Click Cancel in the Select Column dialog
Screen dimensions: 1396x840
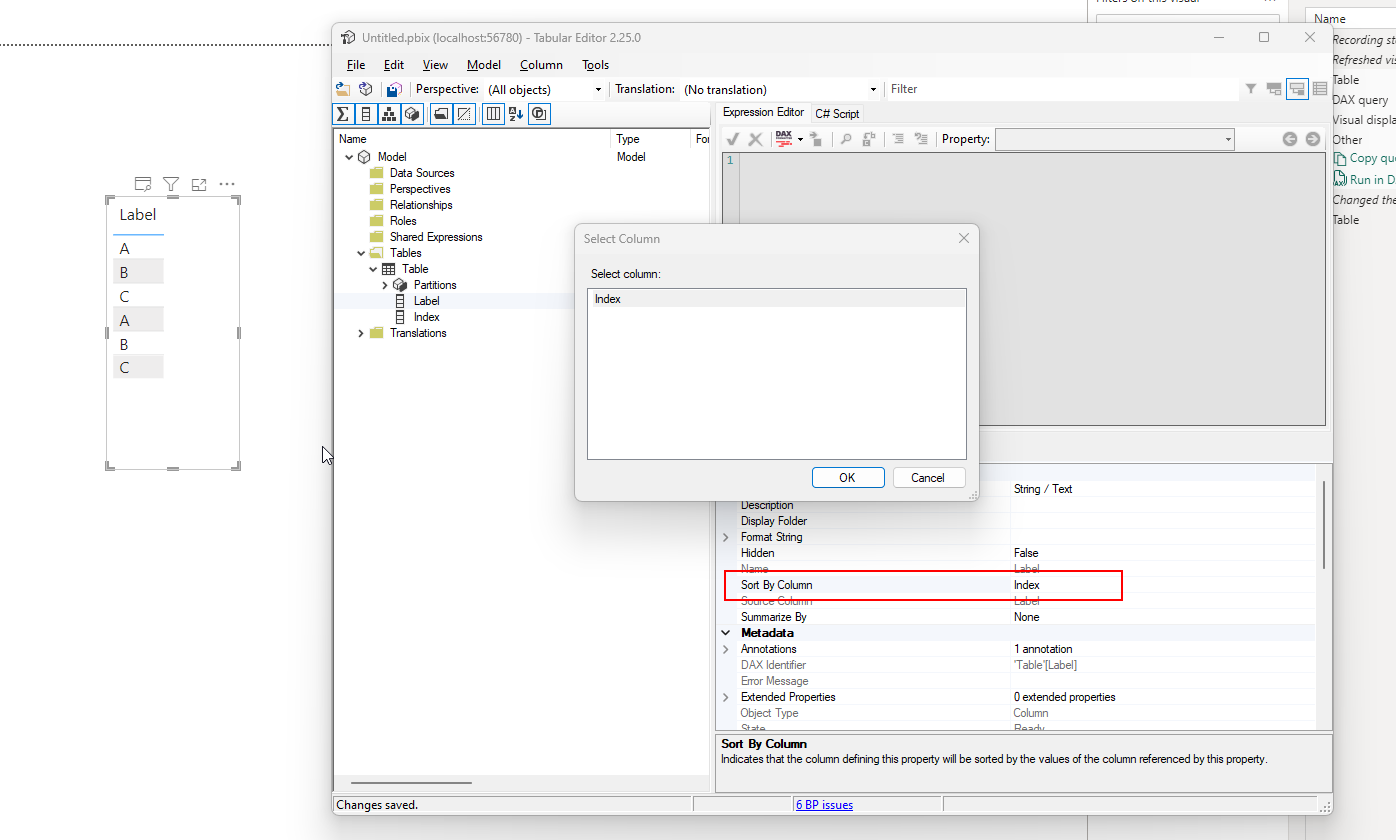[x=929, y=477]
